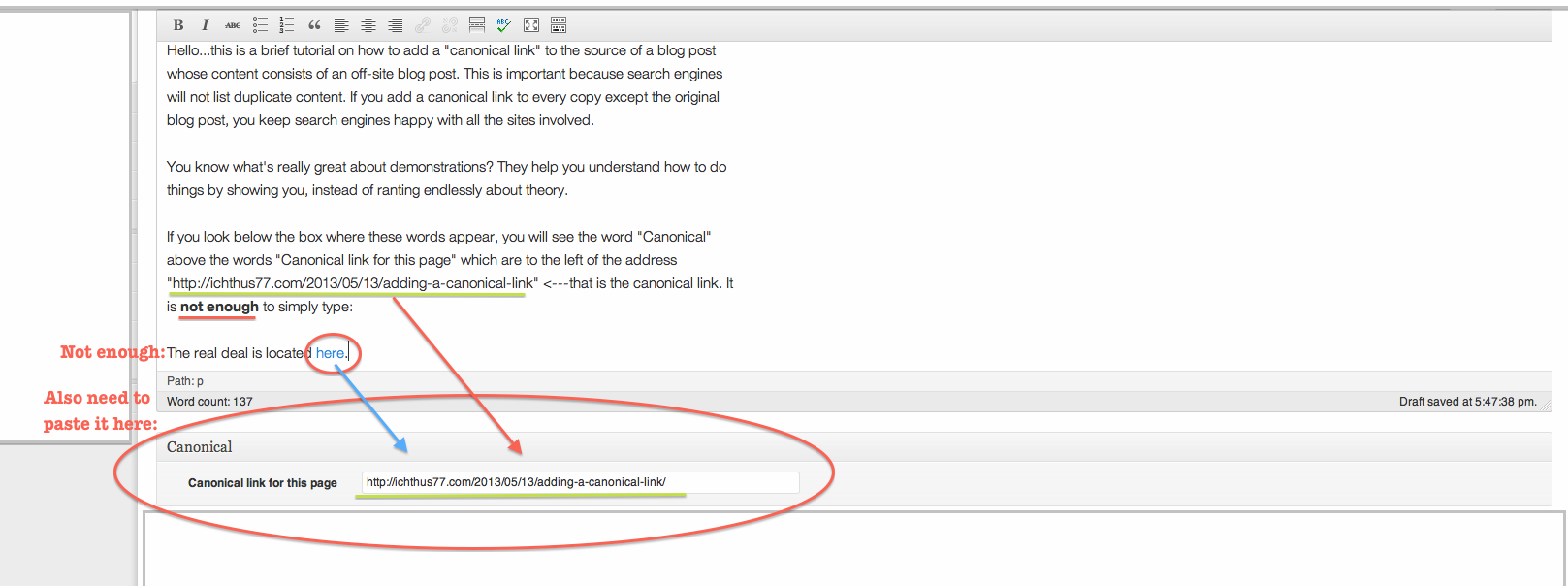Align text left

pyautogui.click(x=341, y=25)
